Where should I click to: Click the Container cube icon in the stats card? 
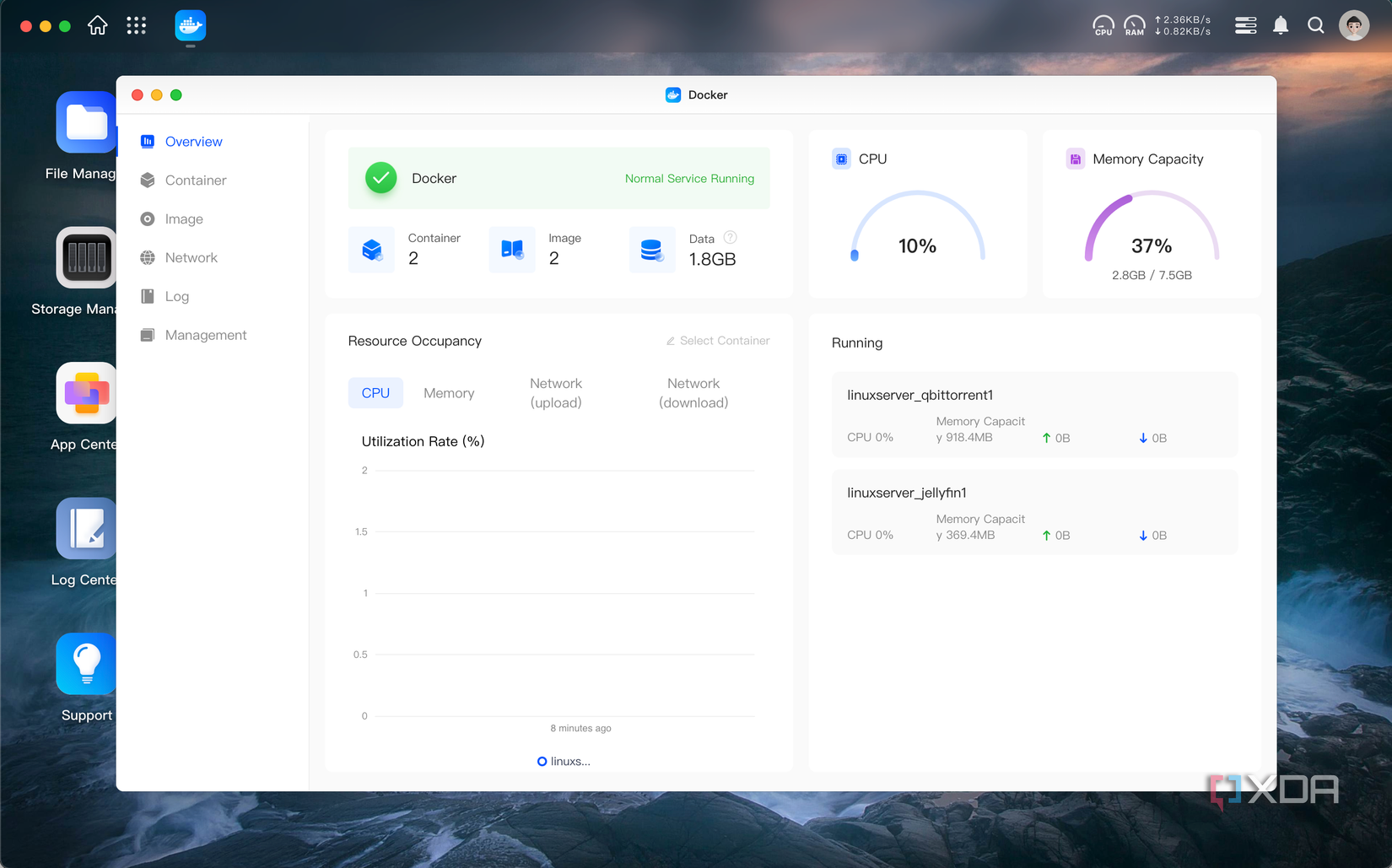(371, 250)
